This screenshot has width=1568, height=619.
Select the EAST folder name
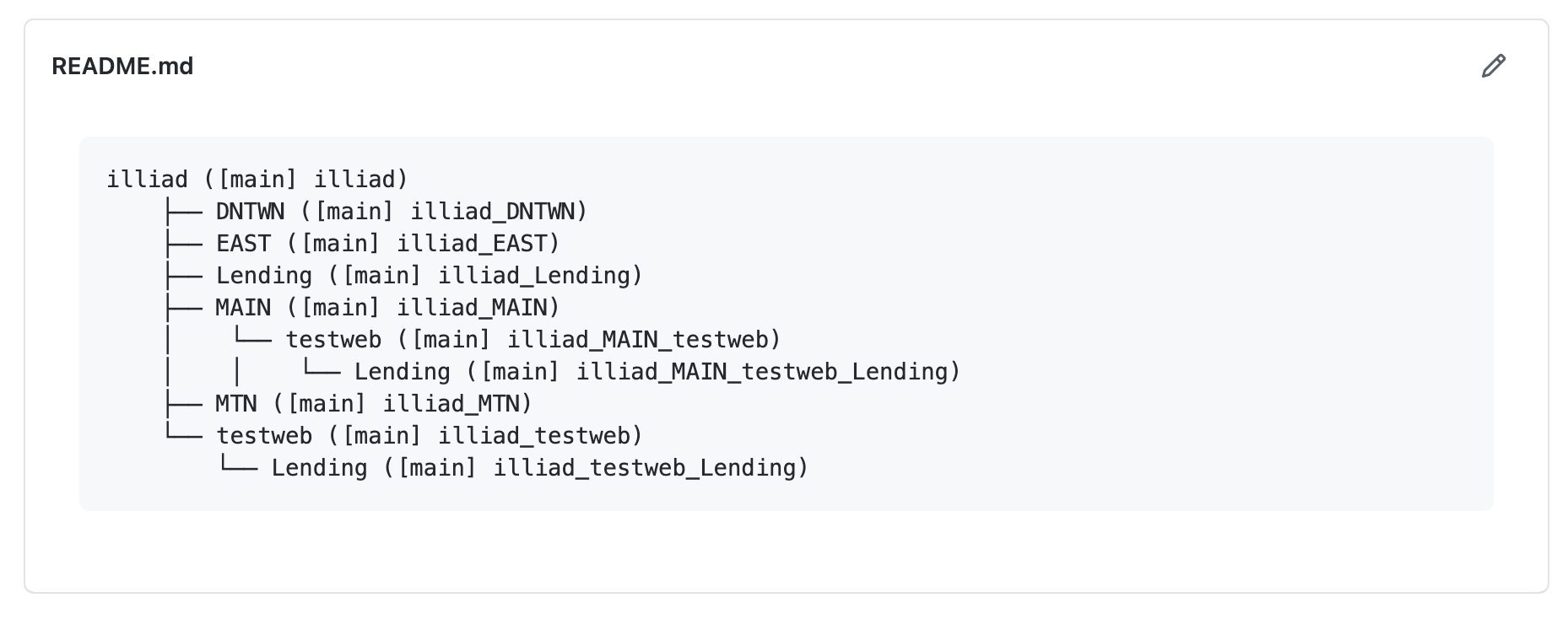coord(243,244)
